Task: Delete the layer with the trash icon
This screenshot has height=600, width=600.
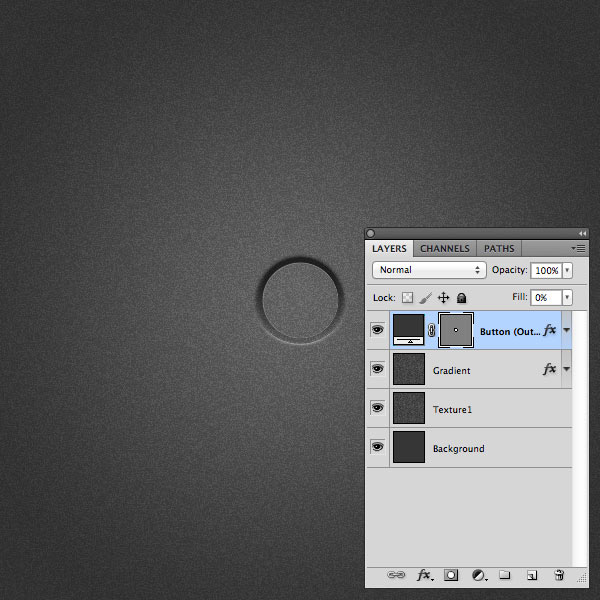Action: (559, 575)
